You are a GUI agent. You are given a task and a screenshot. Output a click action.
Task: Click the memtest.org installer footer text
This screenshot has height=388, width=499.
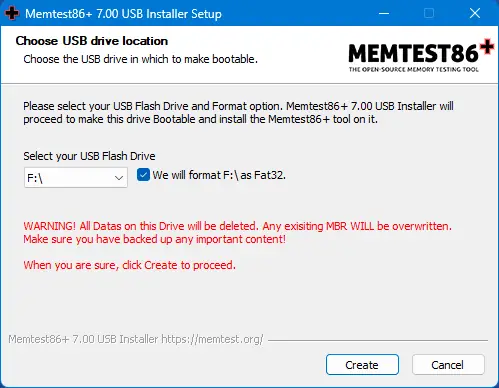pyautogui.click(x=136, y=339)
